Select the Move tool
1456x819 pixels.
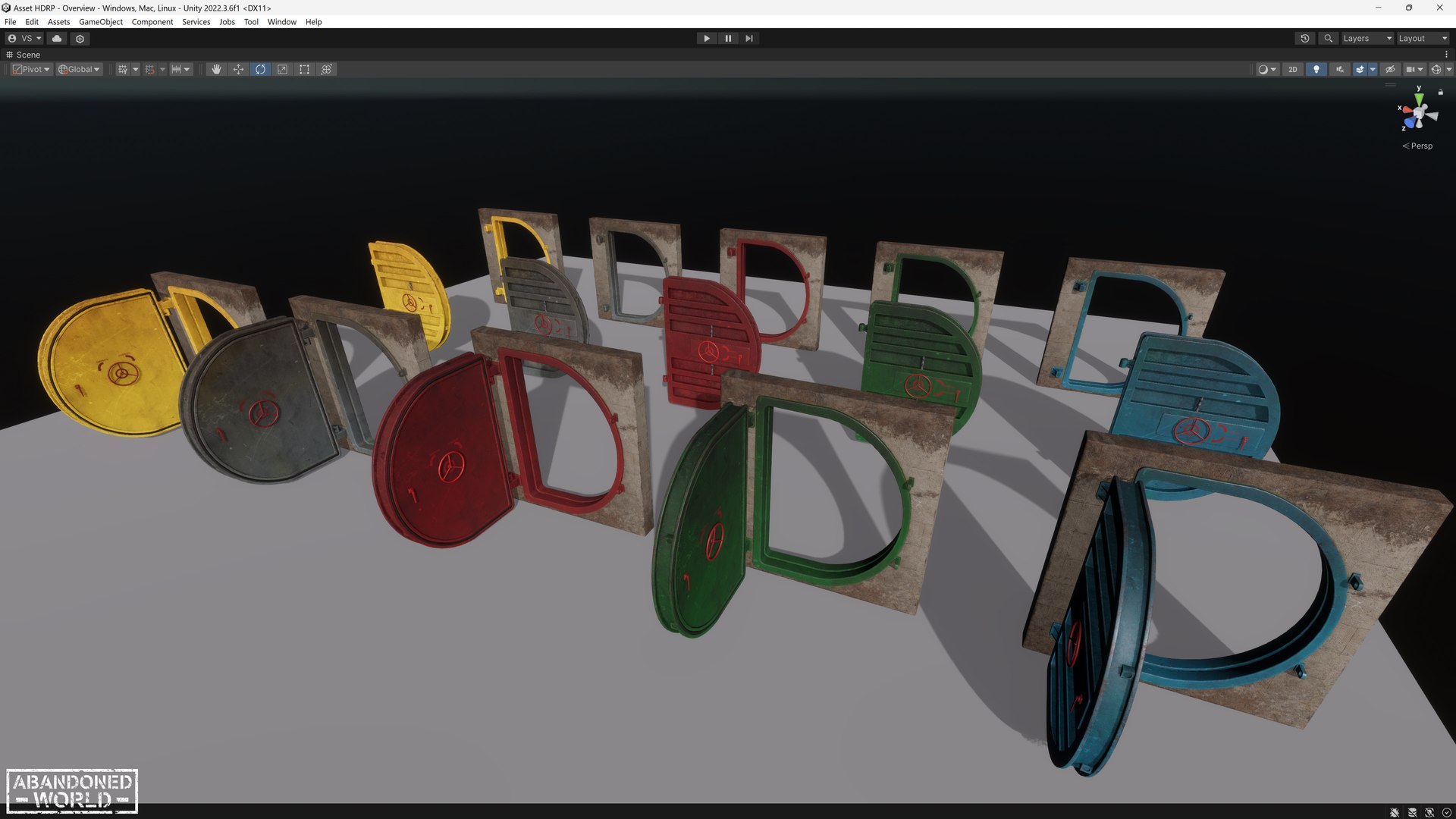pyautogui.click(x=238, y=69)
